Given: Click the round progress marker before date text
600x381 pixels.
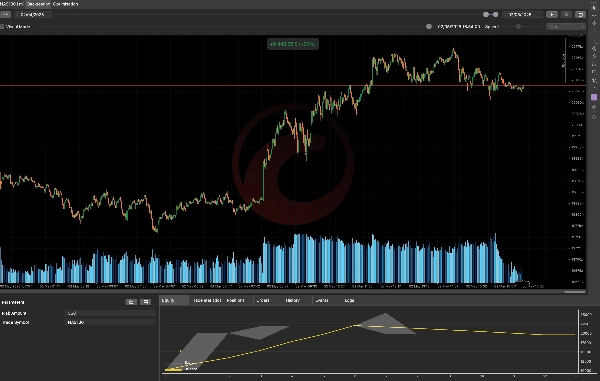Looking at the screenshot, I should click(x=429, y=26).
